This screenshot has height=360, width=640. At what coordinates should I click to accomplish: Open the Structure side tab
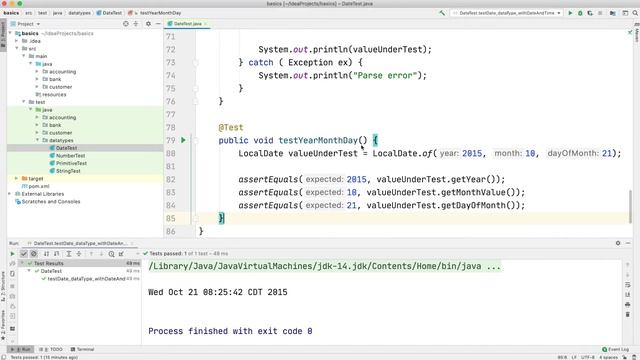3,286
